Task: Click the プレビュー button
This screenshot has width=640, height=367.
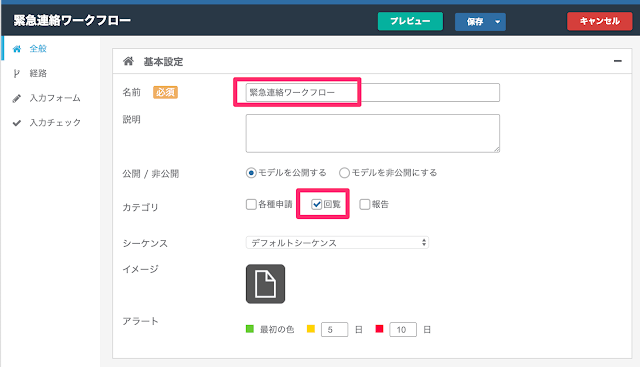Action: click(410, 21)
